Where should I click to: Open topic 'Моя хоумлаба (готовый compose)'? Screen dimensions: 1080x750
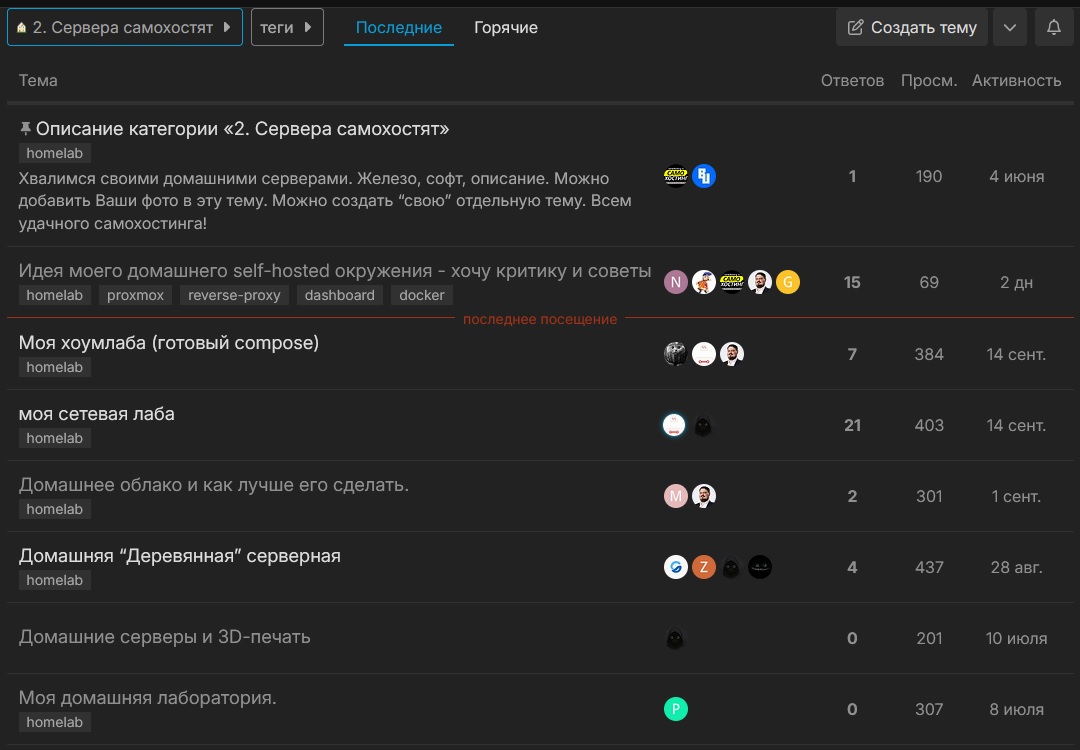pyautogui.click(x=169, y=343)
